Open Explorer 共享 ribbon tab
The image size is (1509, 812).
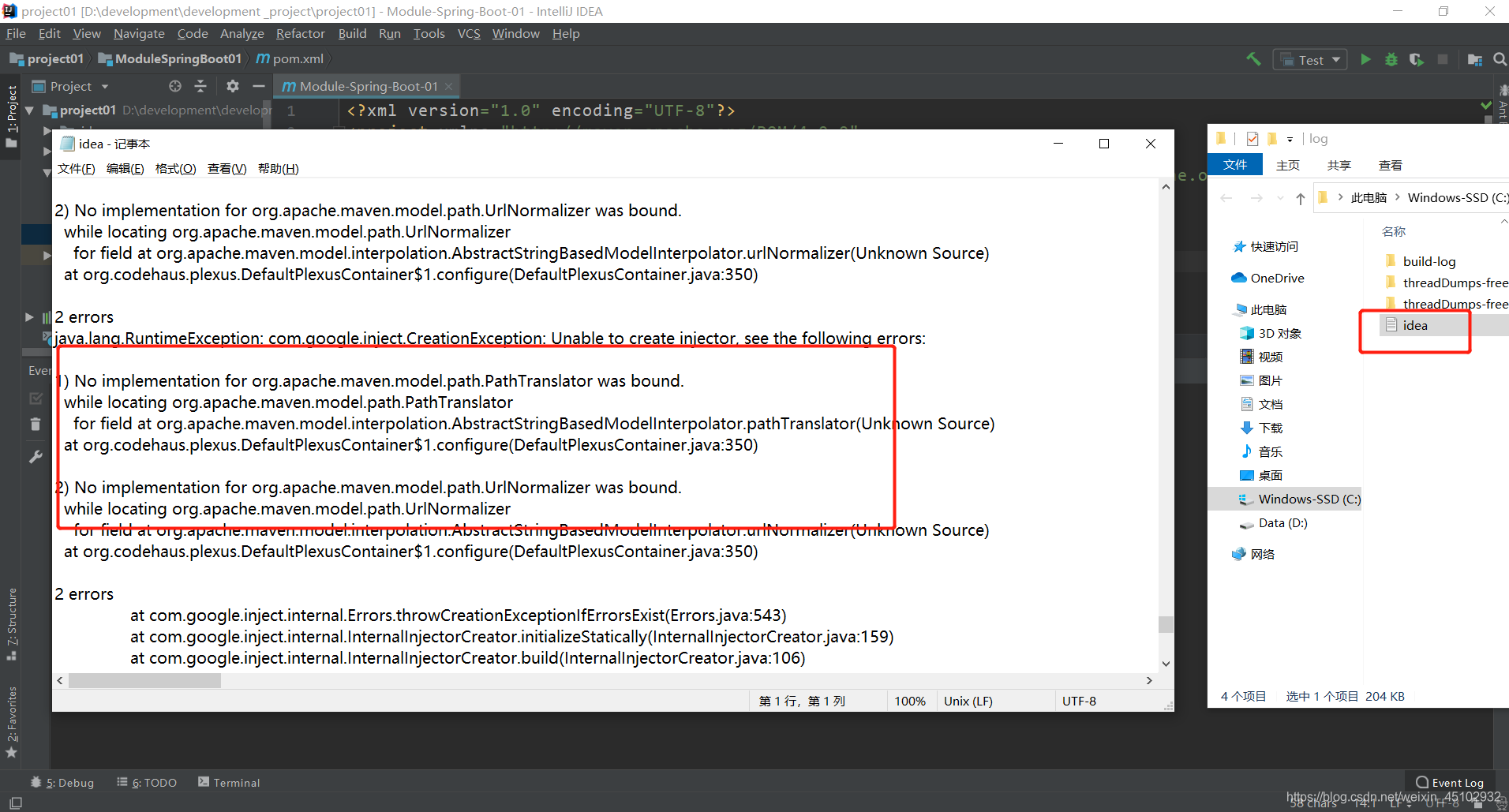(1339, 165)
